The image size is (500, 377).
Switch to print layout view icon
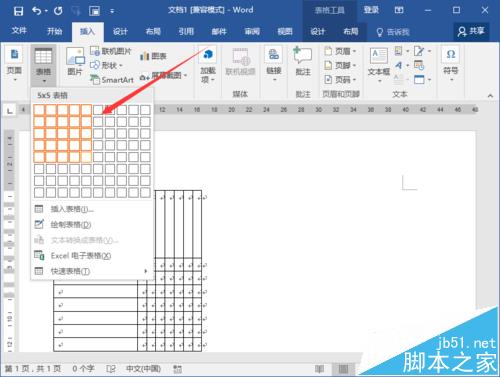pos(343,369)
